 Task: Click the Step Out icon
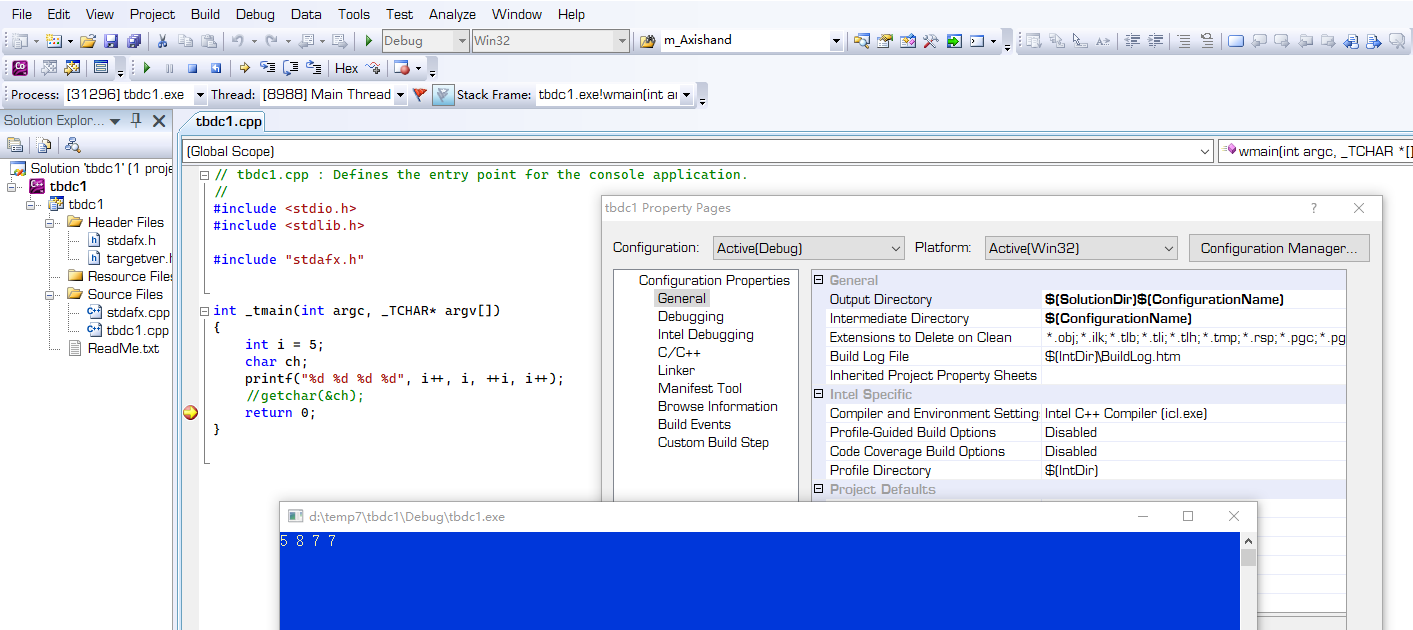tap(313, 68)
